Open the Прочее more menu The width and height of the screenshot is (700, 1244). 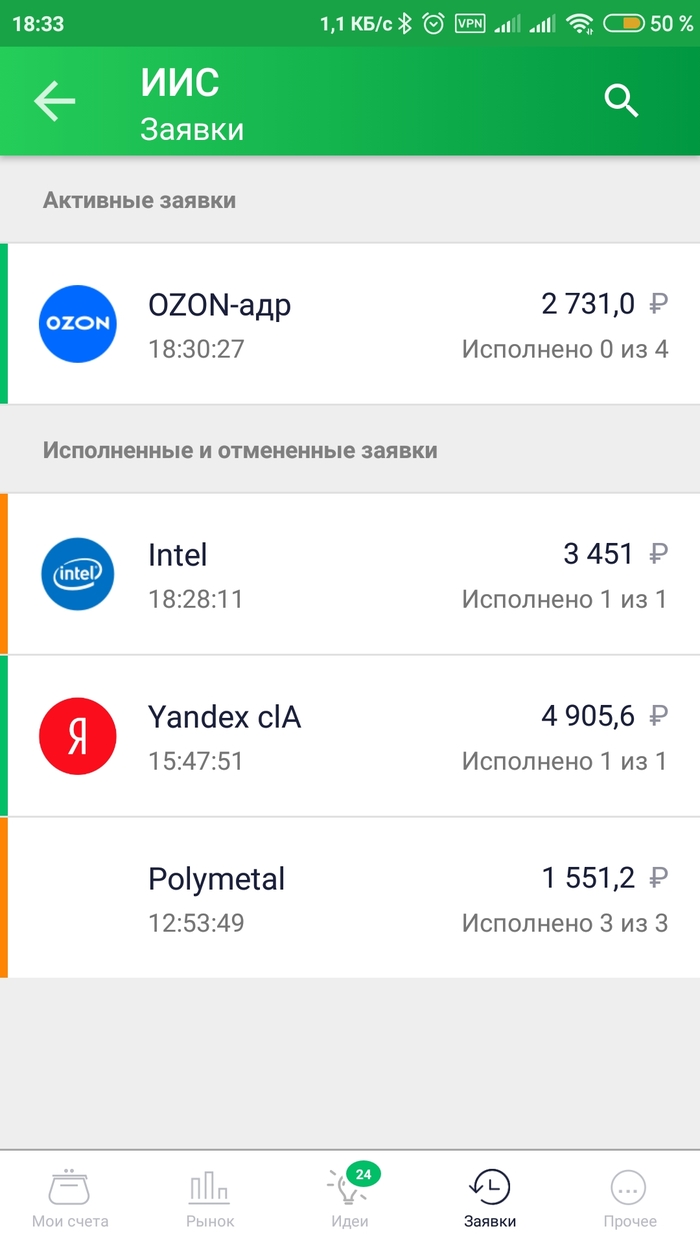(630, 1200)
